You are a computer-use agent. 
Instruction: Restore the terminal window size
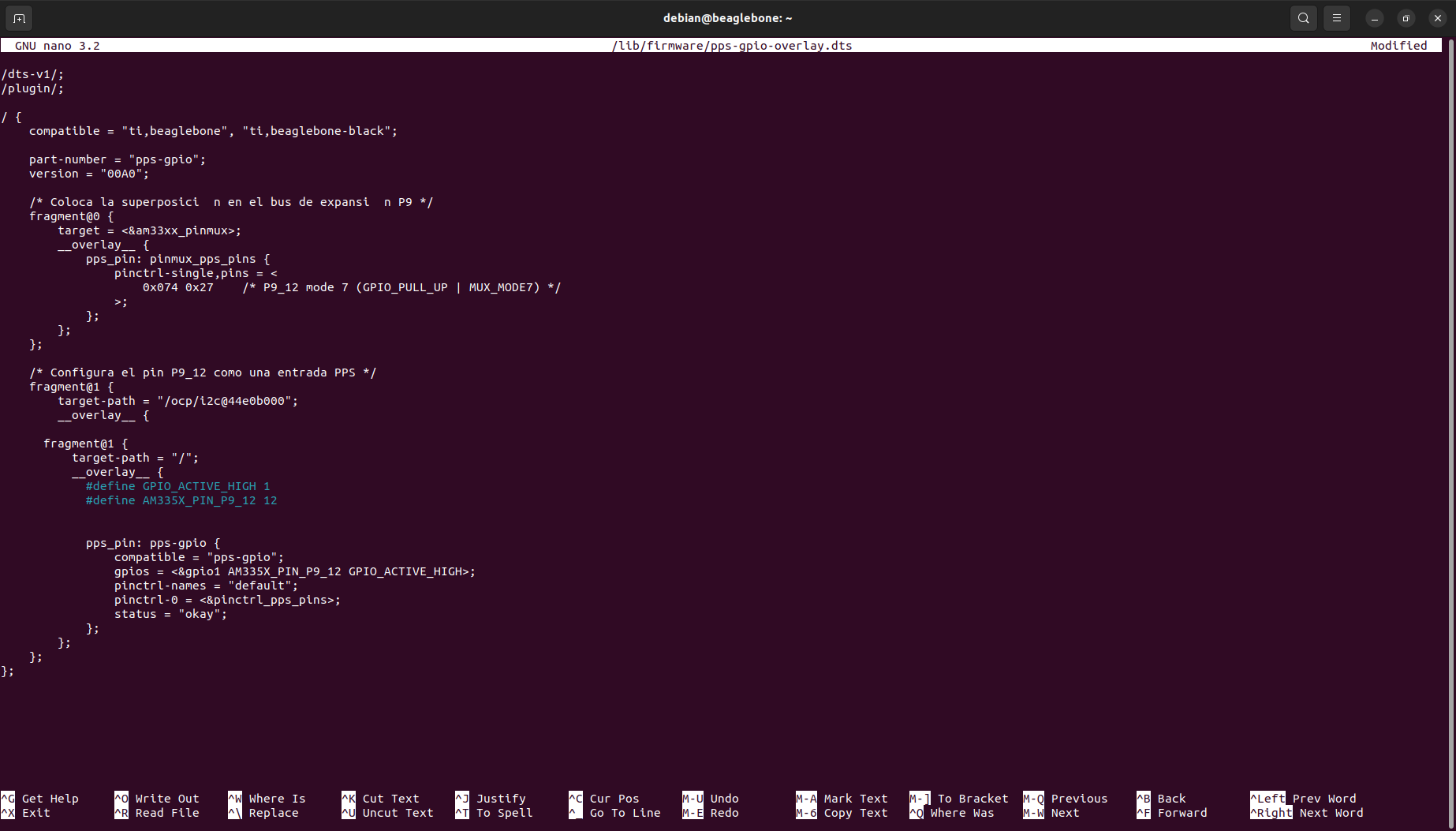coord(1406,18)
